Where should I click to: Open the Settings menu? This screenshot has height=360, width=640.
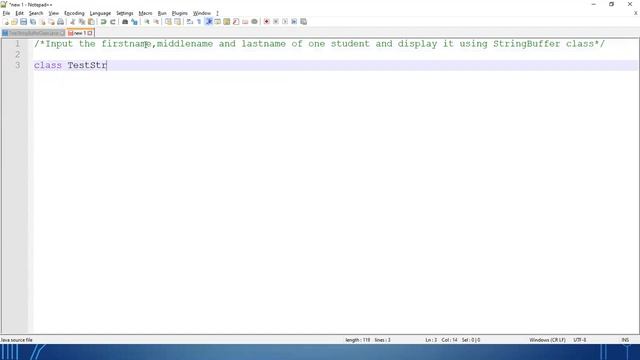[124, 13]
